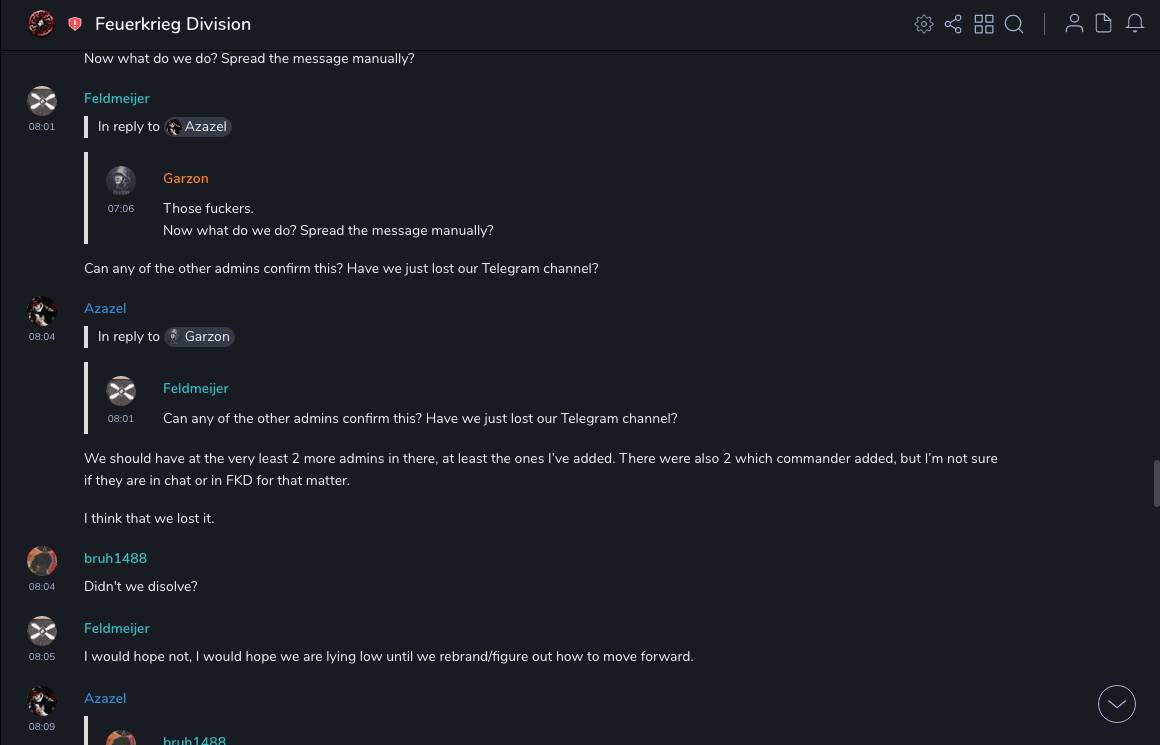Open the Garzon mention pill in reply

tap(199, 337)
